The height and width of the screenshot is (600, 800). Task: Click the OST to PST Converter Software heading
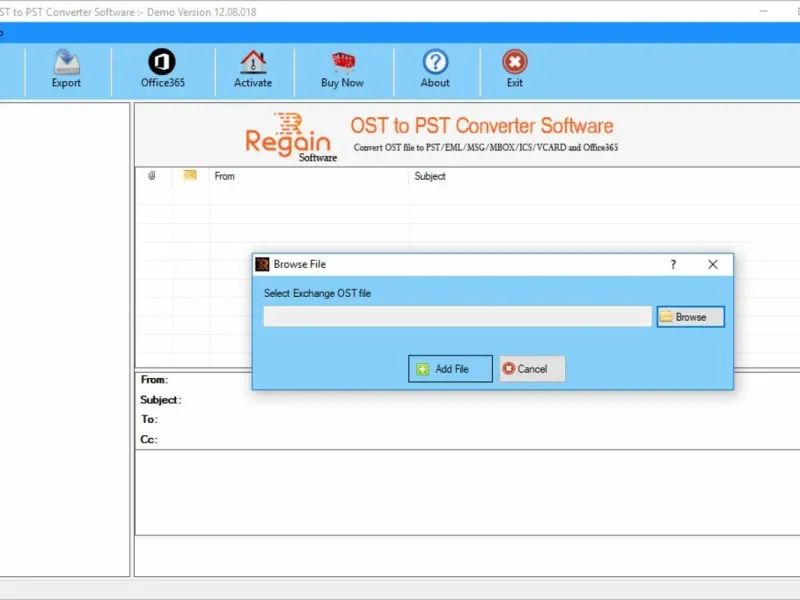tap(482, 126)
